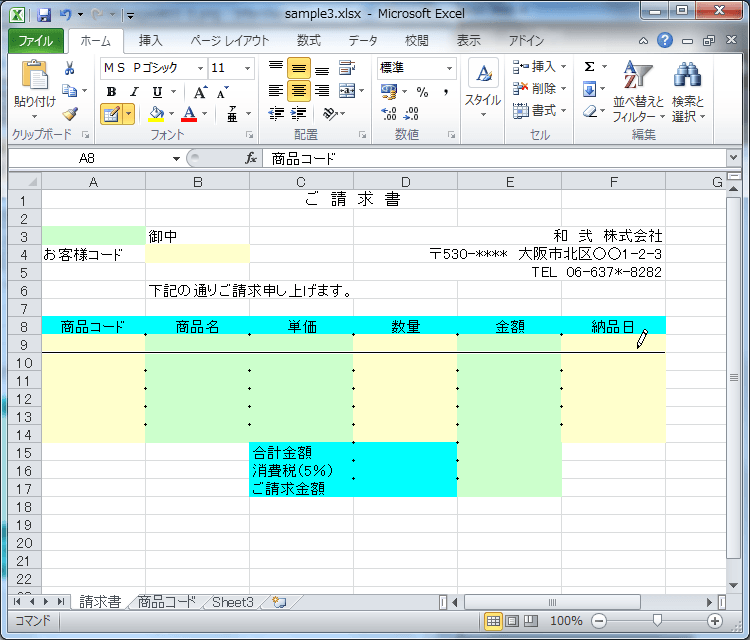Click the phonetic guide (ruby) icon
The height and width of the screenshot is (640, 750).
tap(232, 114)
